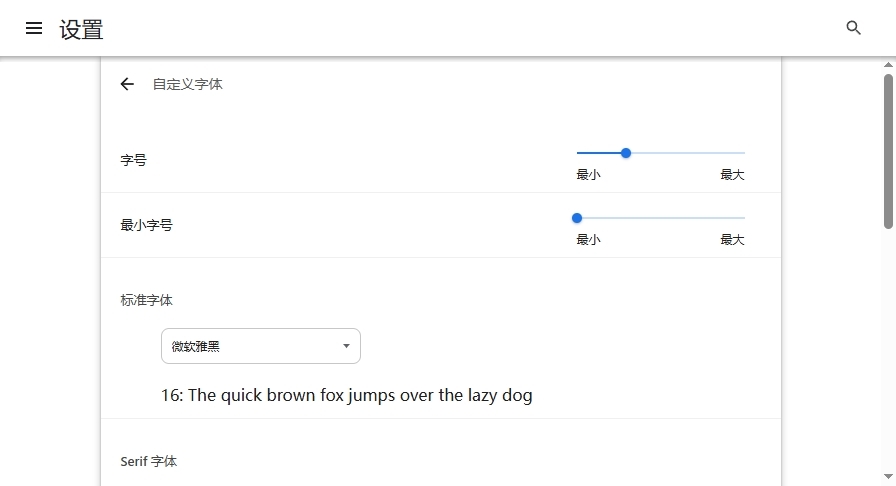
Task: Click the scrollbar up arrow
Action: click(x=888, y=65)
